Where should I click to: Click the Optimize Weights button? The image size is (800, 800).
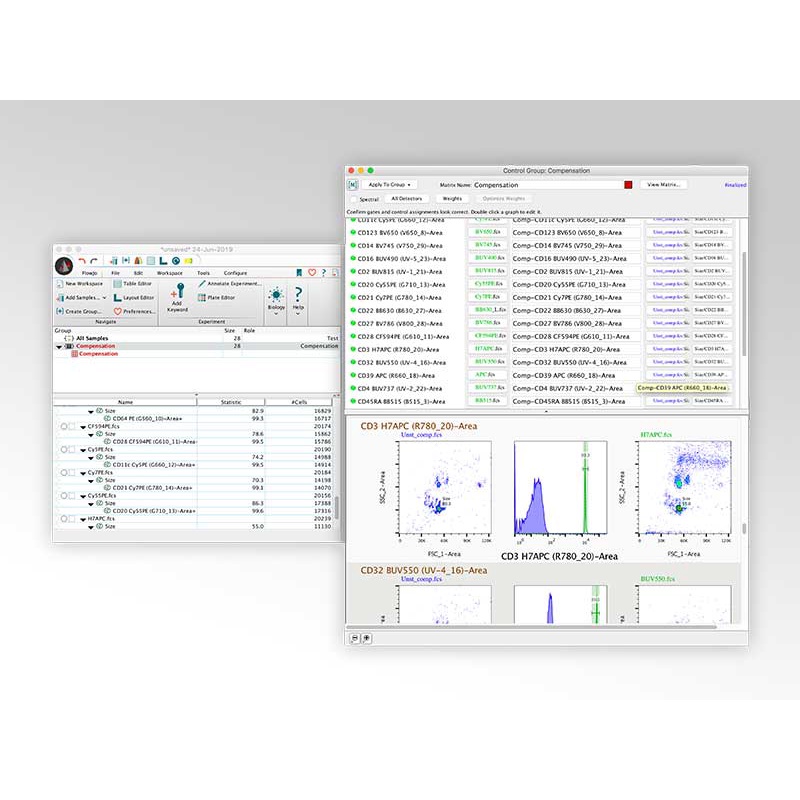pyautogui.click(x=504, y=198)
